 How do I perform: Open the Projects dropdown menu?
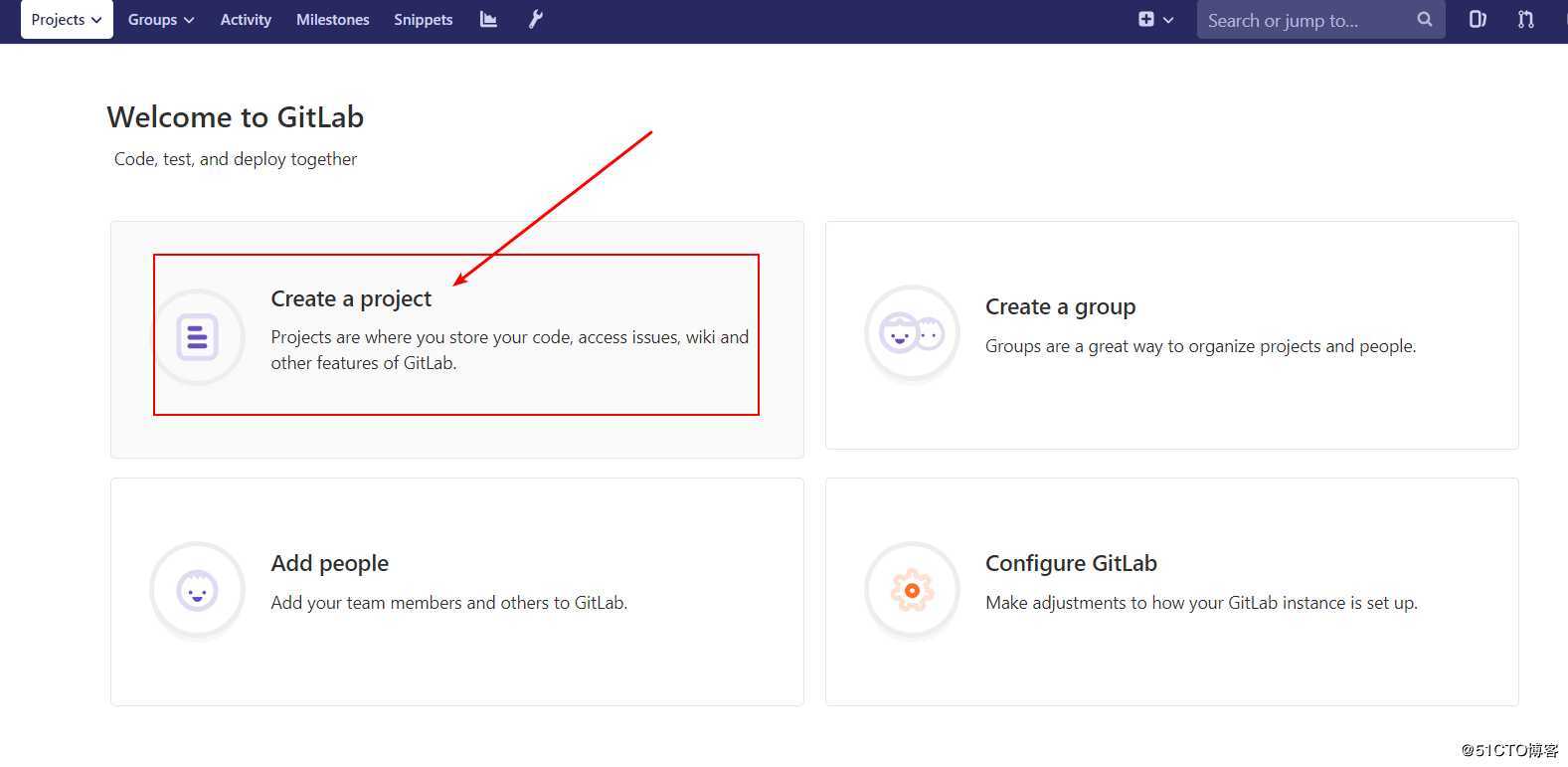[x=67, y=20]
